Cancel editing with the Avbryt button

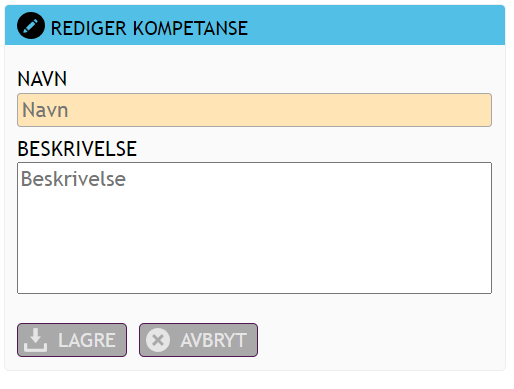(x=198, y=340)
